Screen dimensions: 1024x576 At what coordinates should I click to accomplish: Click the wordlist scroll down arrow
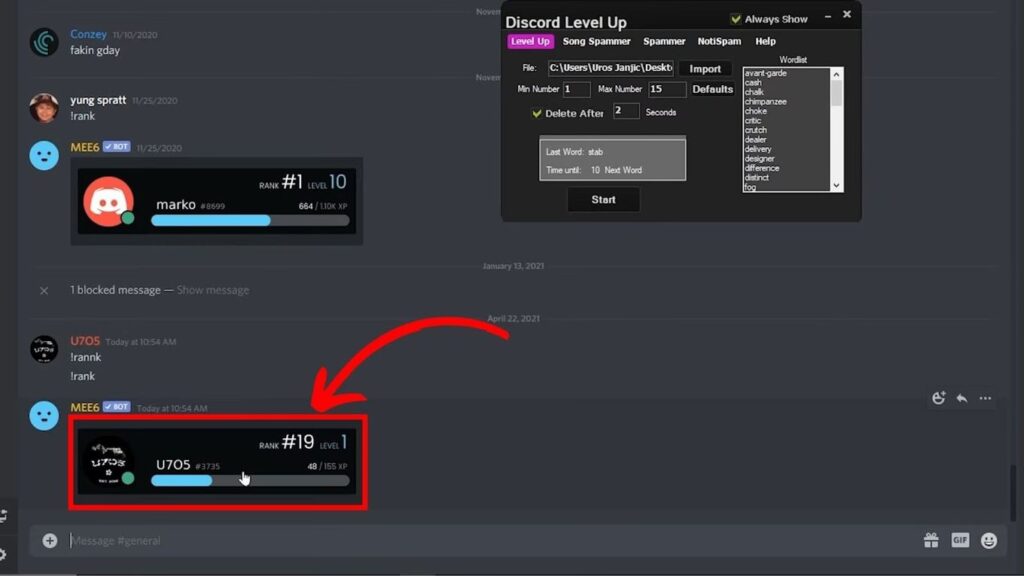tap(837, 186)
